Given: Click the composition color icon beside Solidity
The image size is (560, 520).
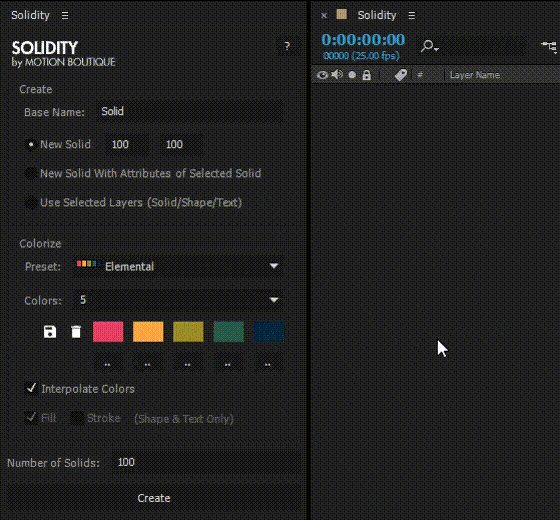Looking at the screenshot, I should coord(341,14).
